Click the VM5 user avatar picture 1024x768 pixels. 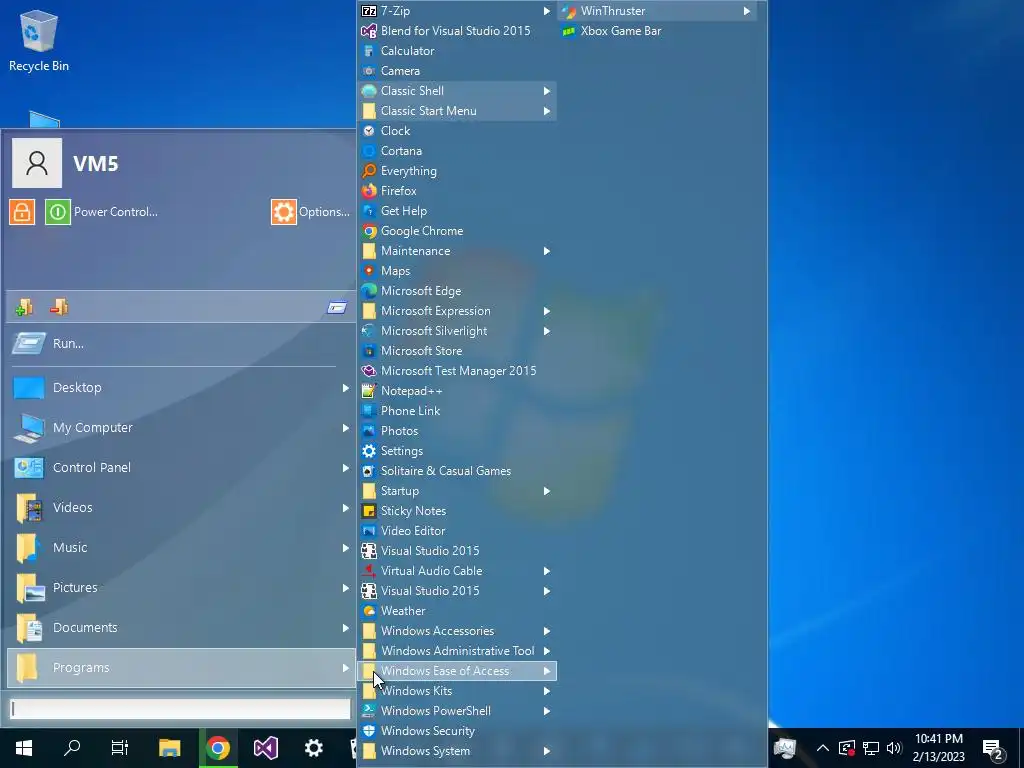(x=37, y=163)
